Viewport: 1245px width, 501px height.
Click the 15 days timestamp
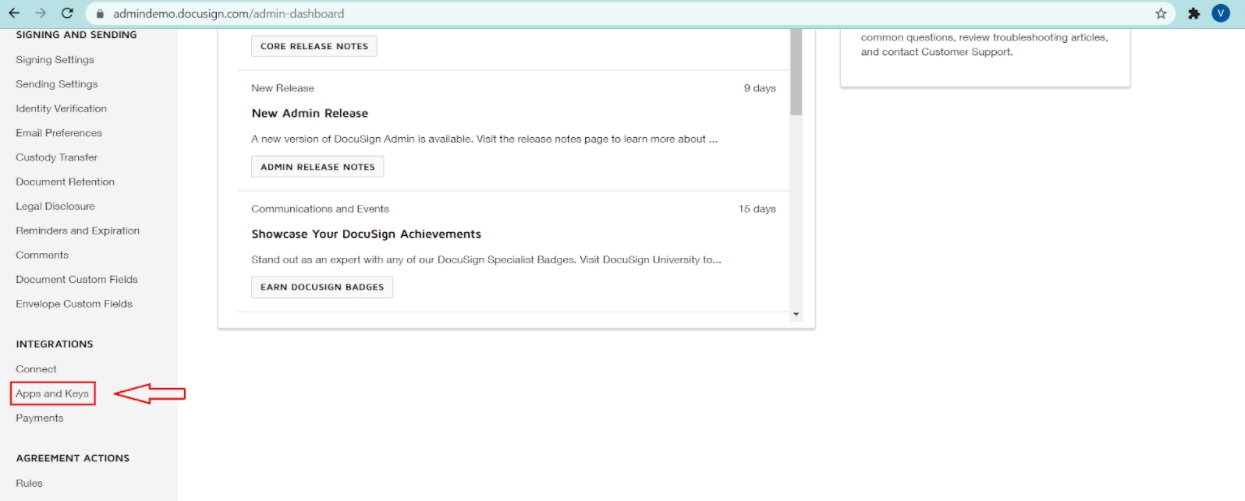(x=757, y=209)
